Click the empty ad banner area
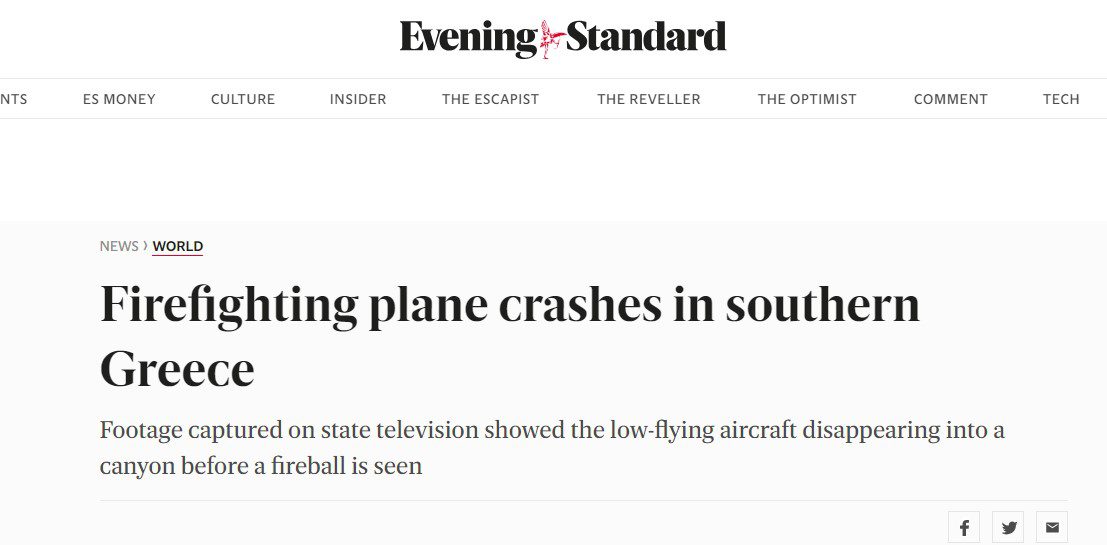 point(554,170)
